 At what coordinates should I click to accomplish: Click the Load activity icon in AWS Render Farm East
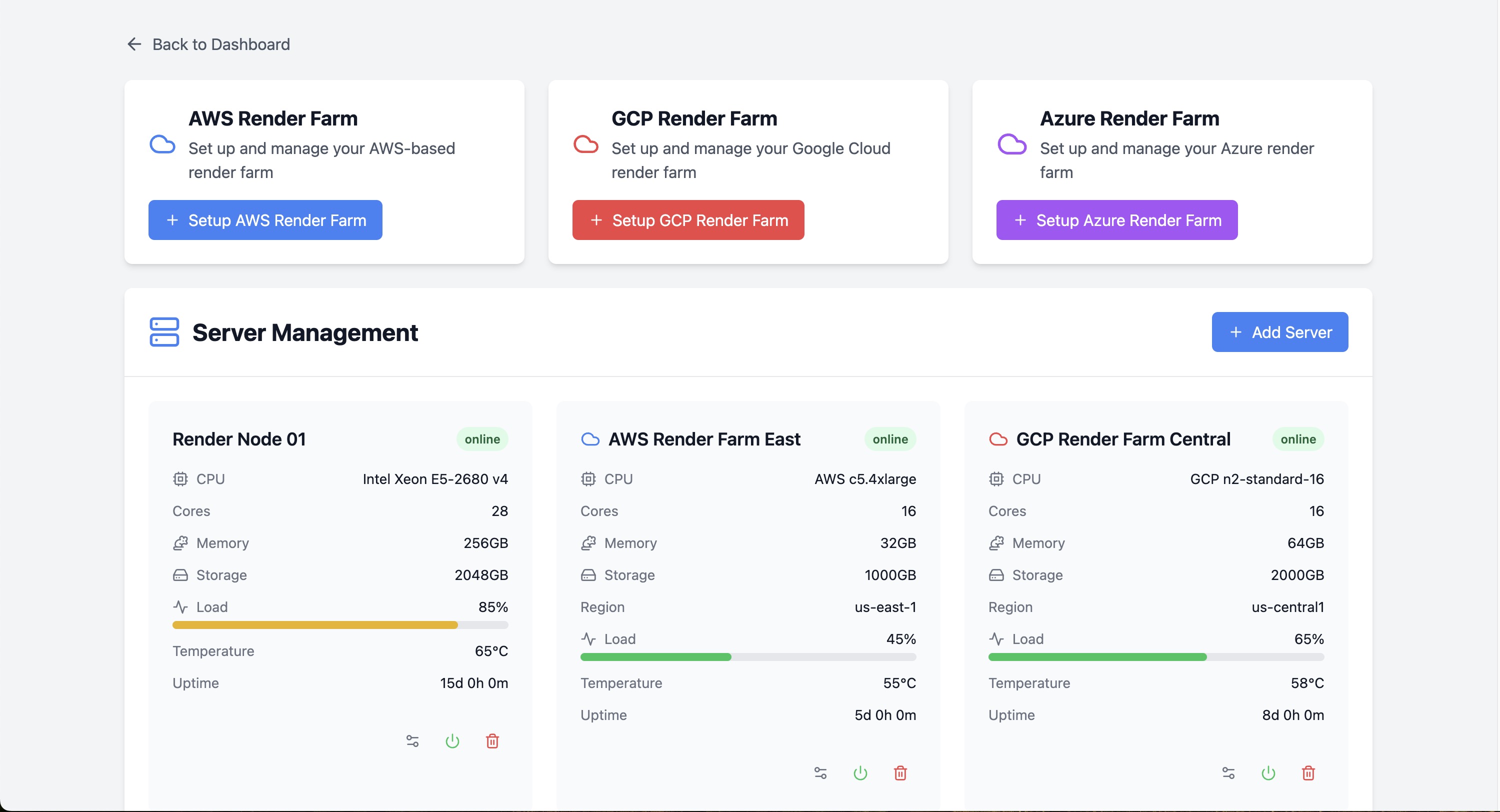click(588, 639)
